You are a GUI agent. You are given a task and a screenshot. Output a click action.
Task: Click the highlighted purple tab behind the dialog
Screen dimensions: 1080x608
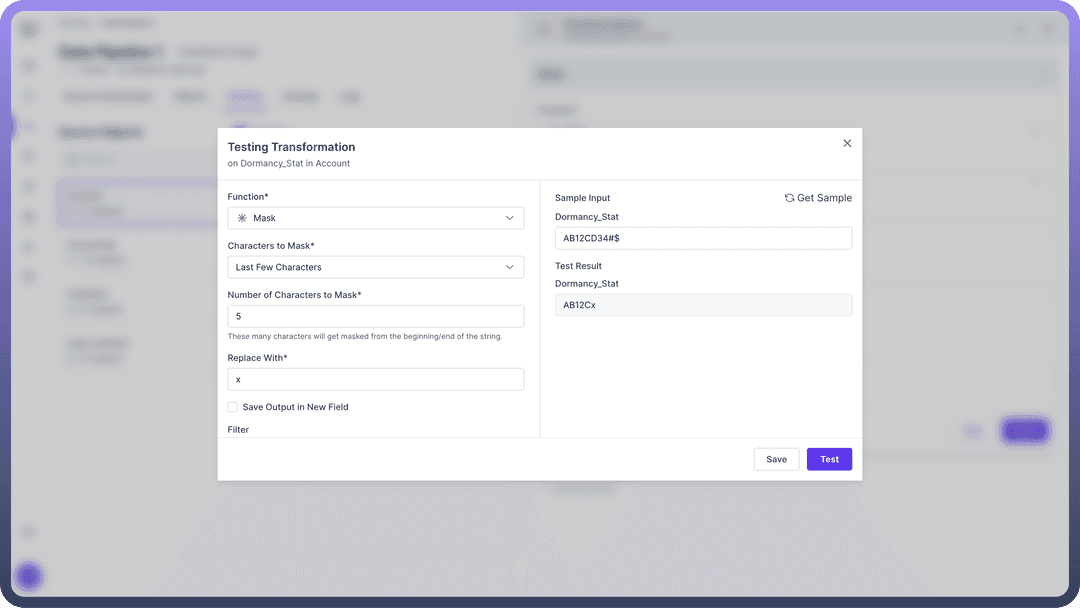(244, 97)
